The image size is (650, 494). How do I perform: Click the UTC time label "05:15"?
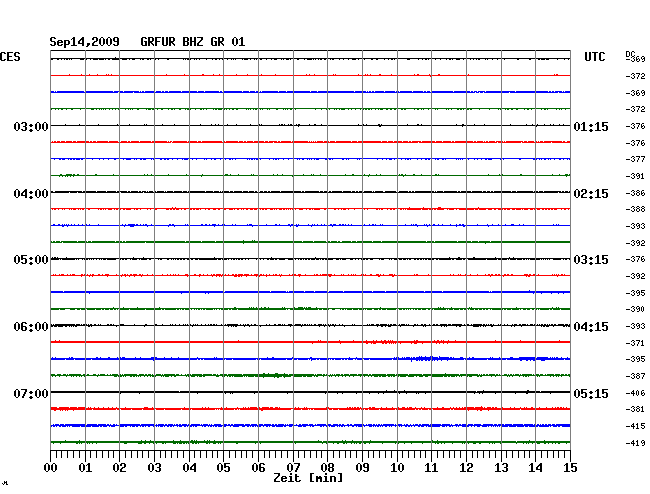[591, 393]
